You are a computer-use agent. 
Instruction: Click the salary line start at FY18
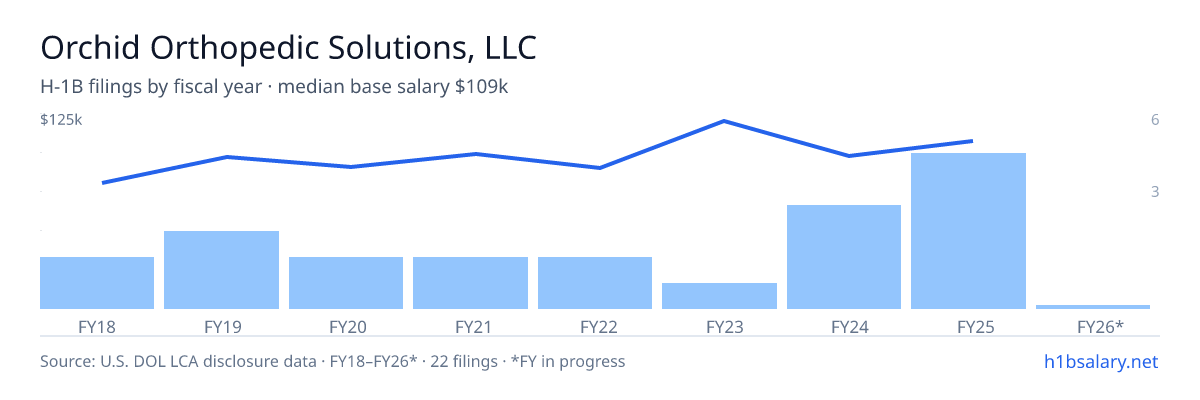pyautogui.click(x=103, y=183)
